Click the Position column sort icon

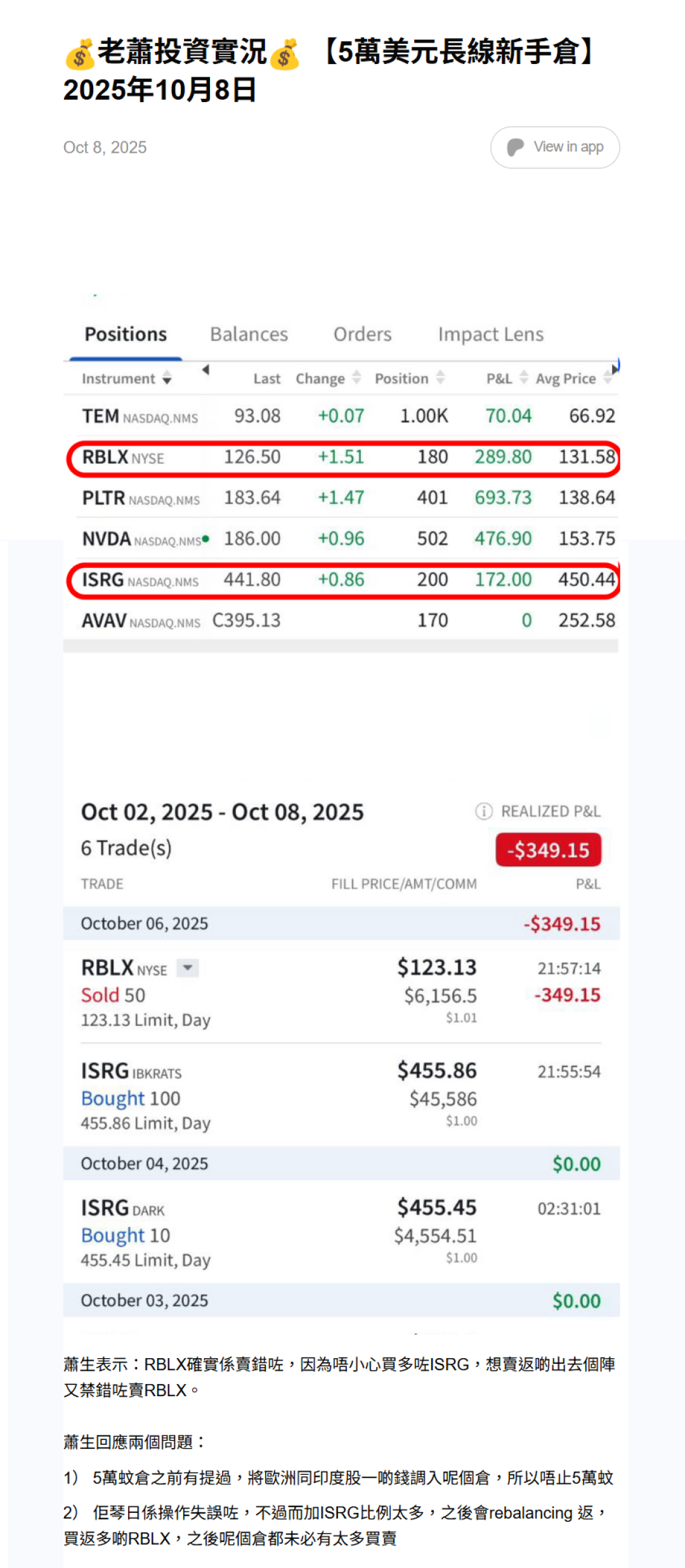440,378
